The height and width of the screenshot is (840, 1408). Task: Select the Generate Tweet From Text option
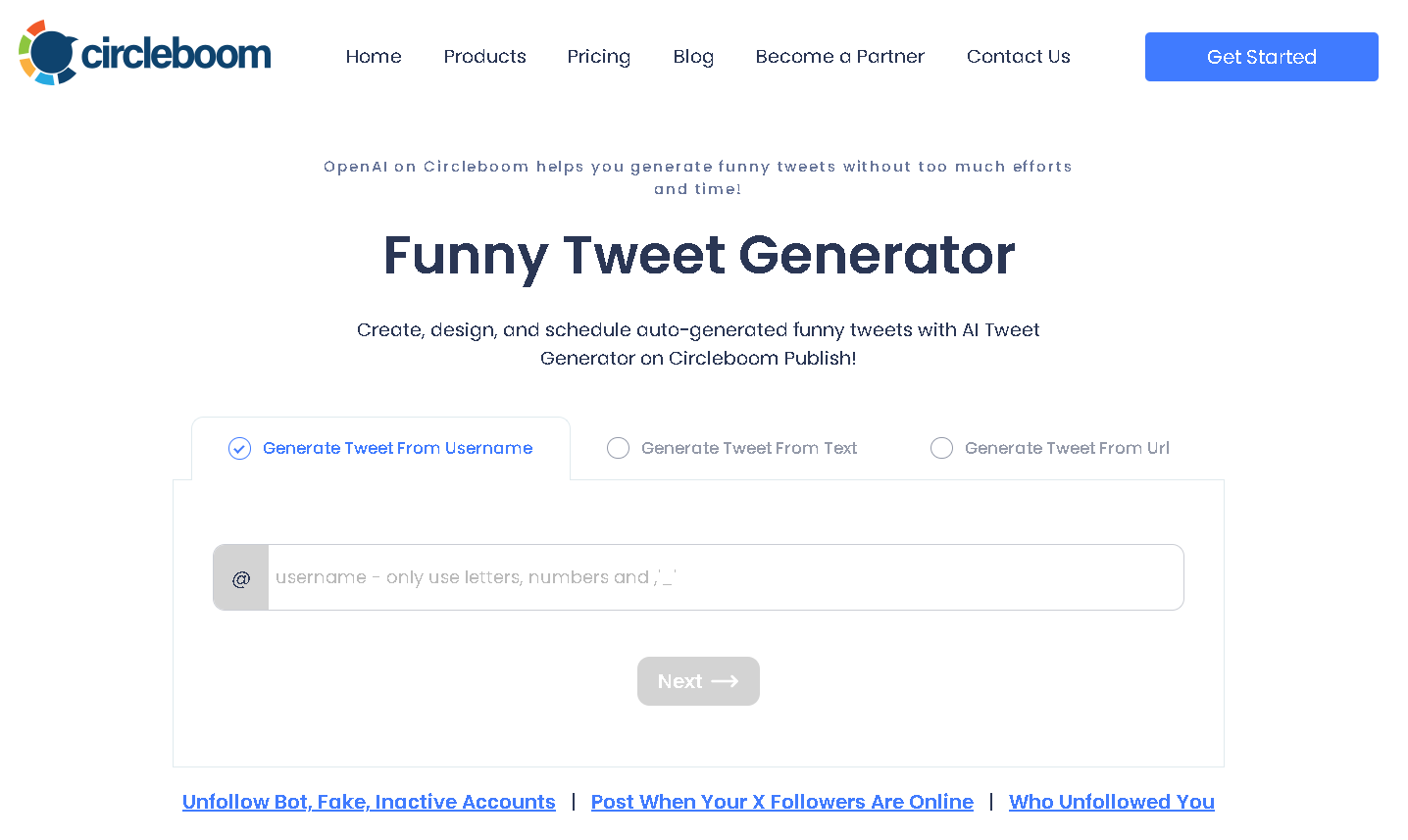[748, 448]
